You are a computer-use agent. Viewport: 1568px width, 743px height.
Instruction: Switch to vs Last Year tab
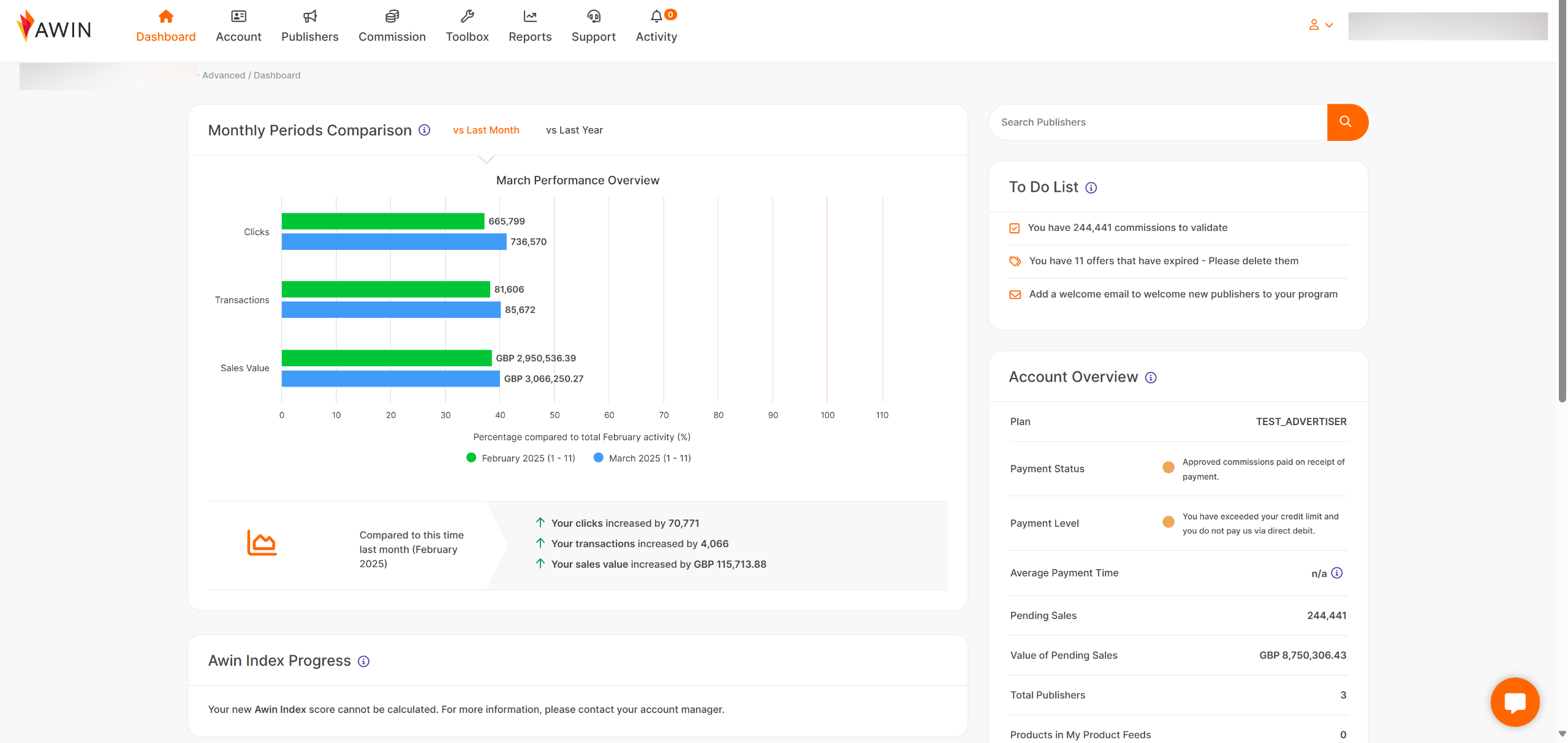pyautogui.click(x=574, y=130)
